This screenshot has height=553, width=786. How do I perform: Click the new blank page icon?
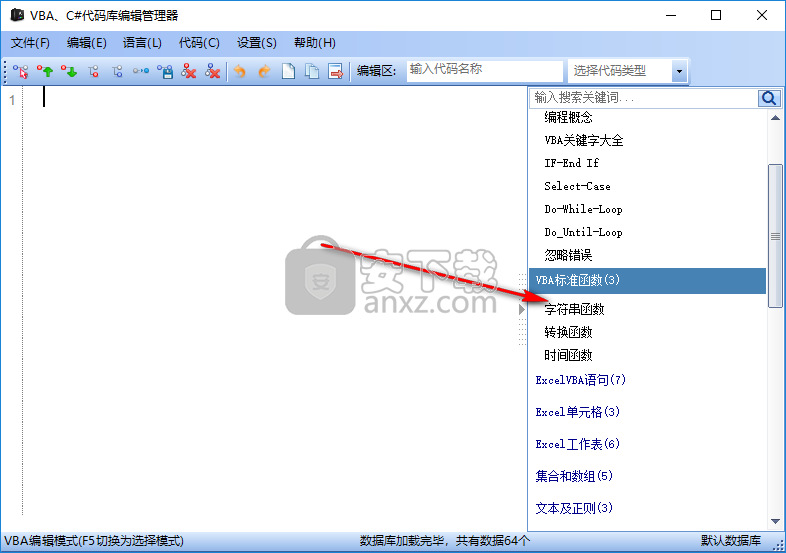(288, 72)
